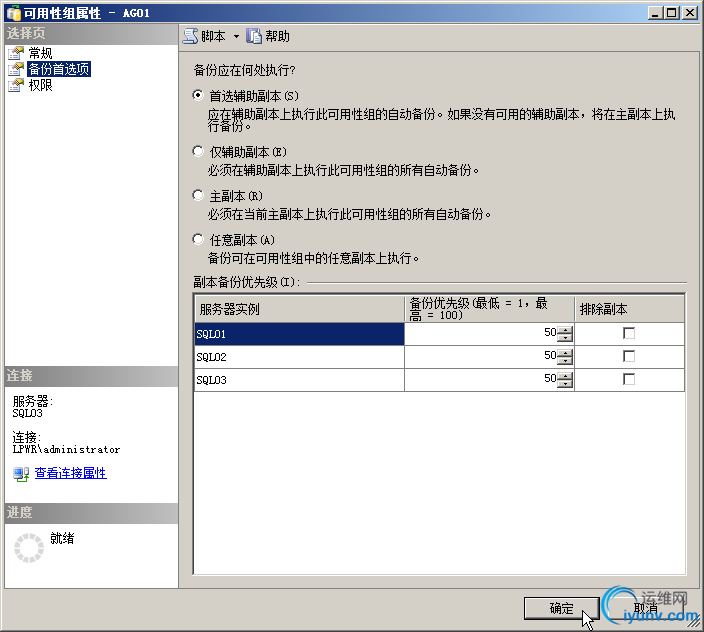The height and width of the screenshot is (632, 704).
Task: Close the availability group properties dialog
Action: [x=690, y=13]
